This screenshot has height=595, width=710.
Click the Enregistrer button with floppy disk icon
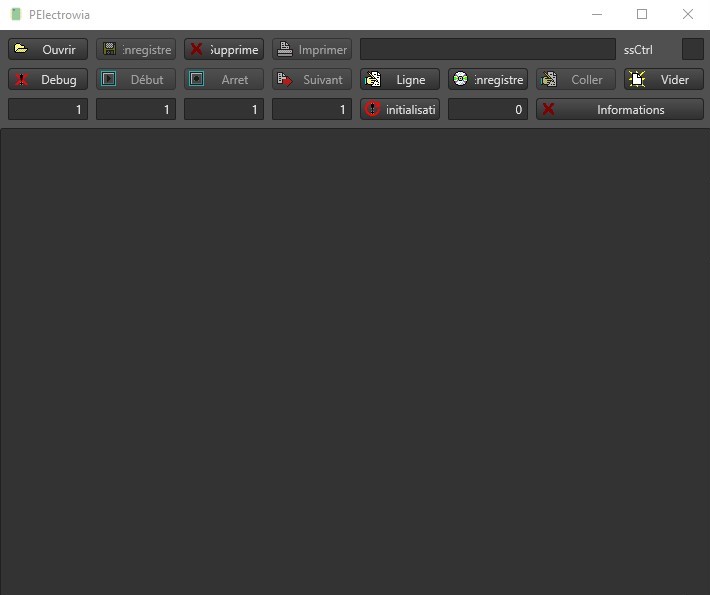[x=136, y=49]
